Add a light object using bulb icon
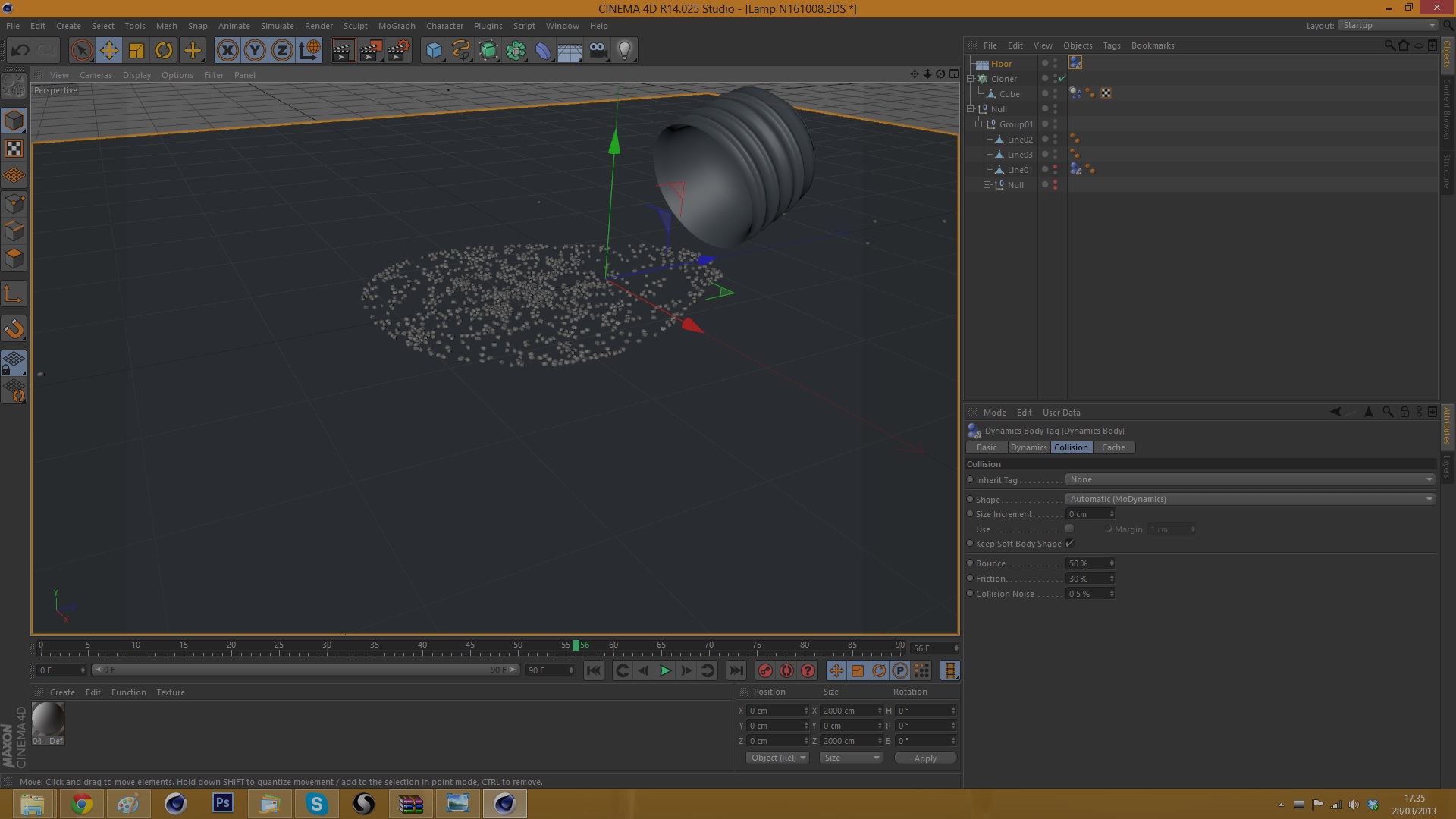The image size is (1456, 819). click(625, 51)
